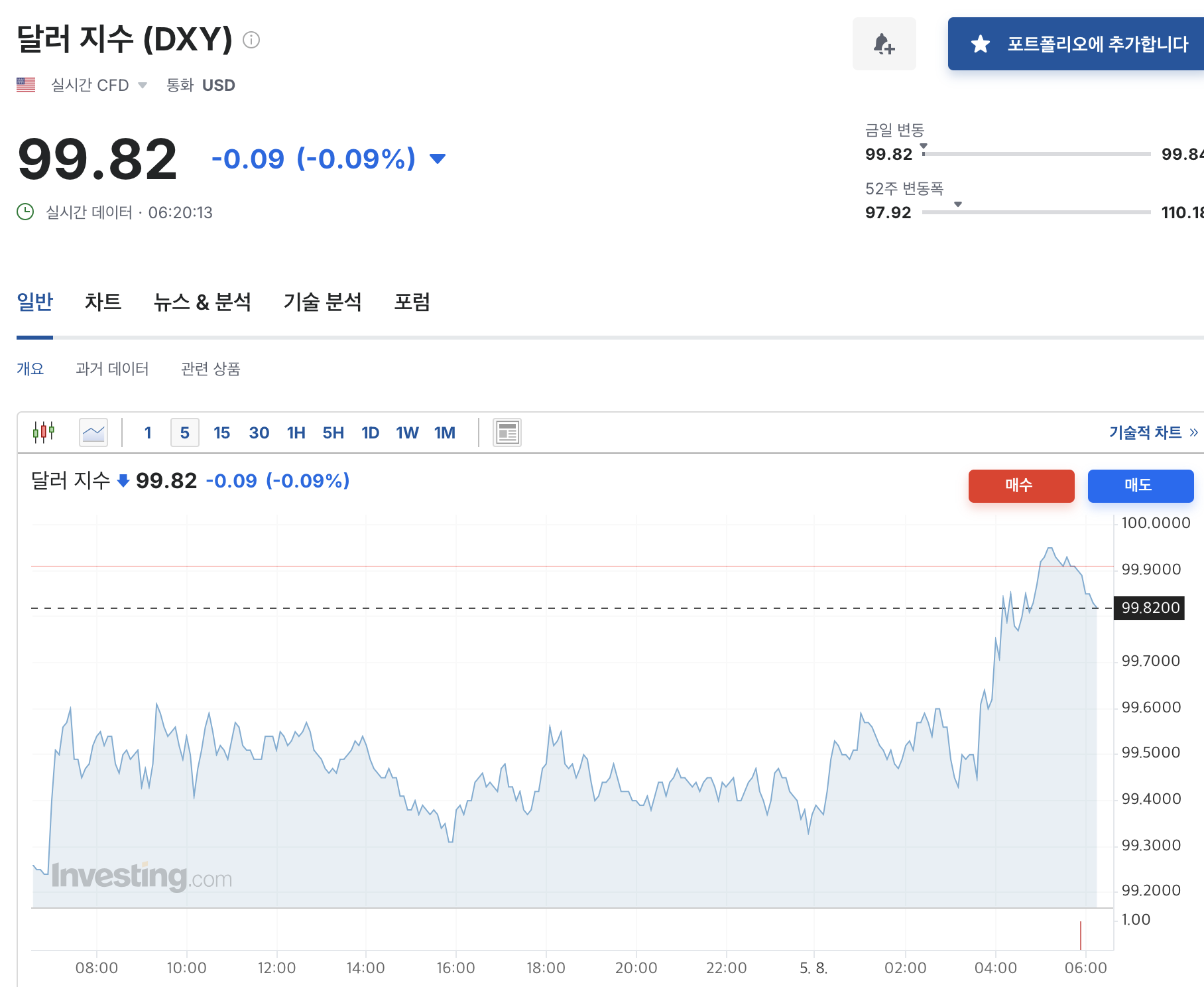The height and width of the screenshot is (987, 1204).
Task: Set chart interval to 15 minutes
Action: pos(221,433)
